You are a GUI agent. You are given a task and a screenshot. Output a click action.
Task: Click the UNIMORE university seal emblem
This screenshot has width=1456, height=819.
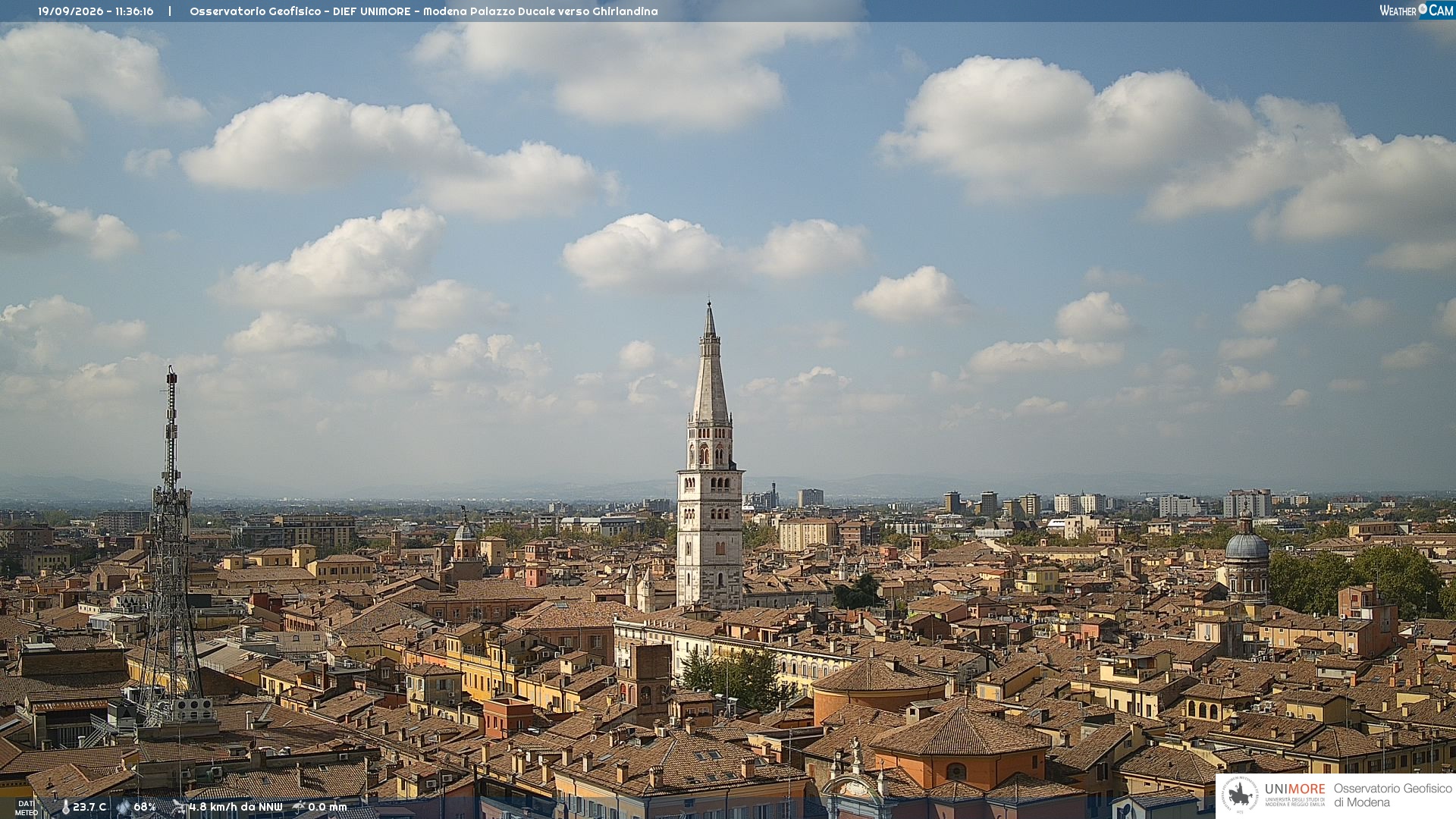pyautogui.click(x=1241, y=795)
